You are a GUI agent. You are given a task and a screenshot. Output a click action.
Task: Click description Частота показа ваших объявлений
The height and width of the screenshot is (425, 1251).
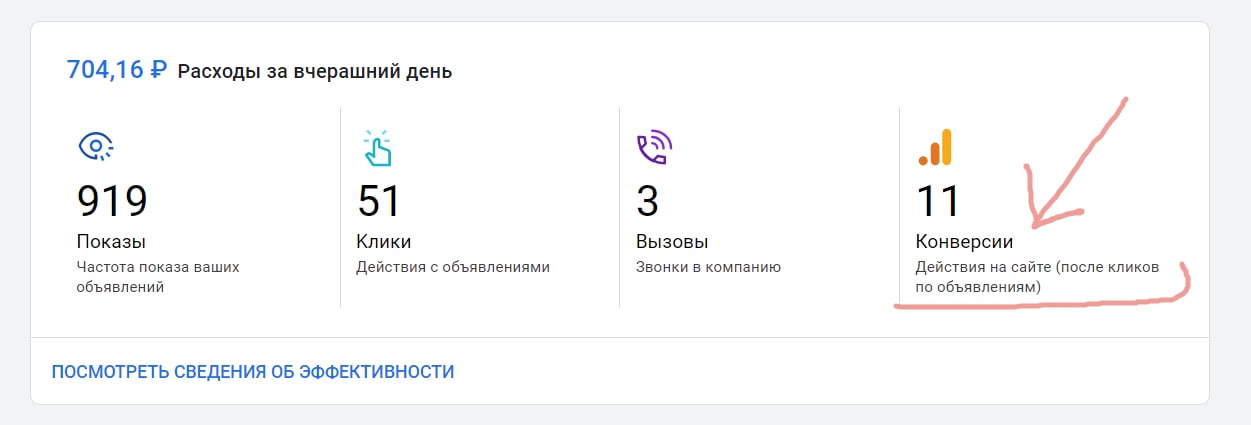[157, 277]
